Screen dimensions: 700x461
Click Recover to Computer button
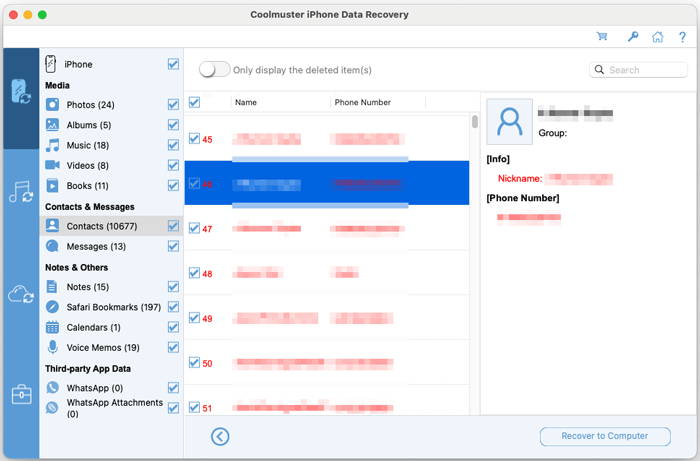(605, 436)
